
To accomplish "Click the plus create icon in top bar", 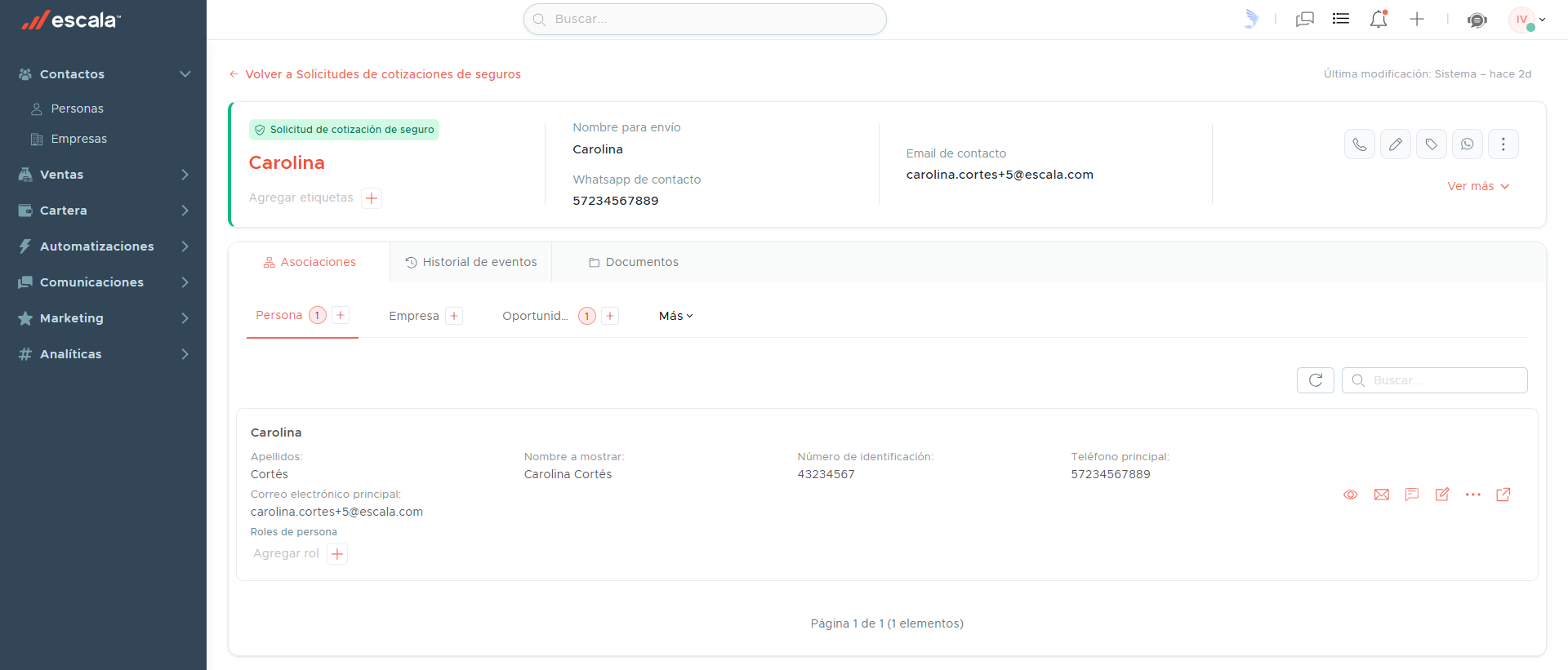I will click(x=1417, y=19).
